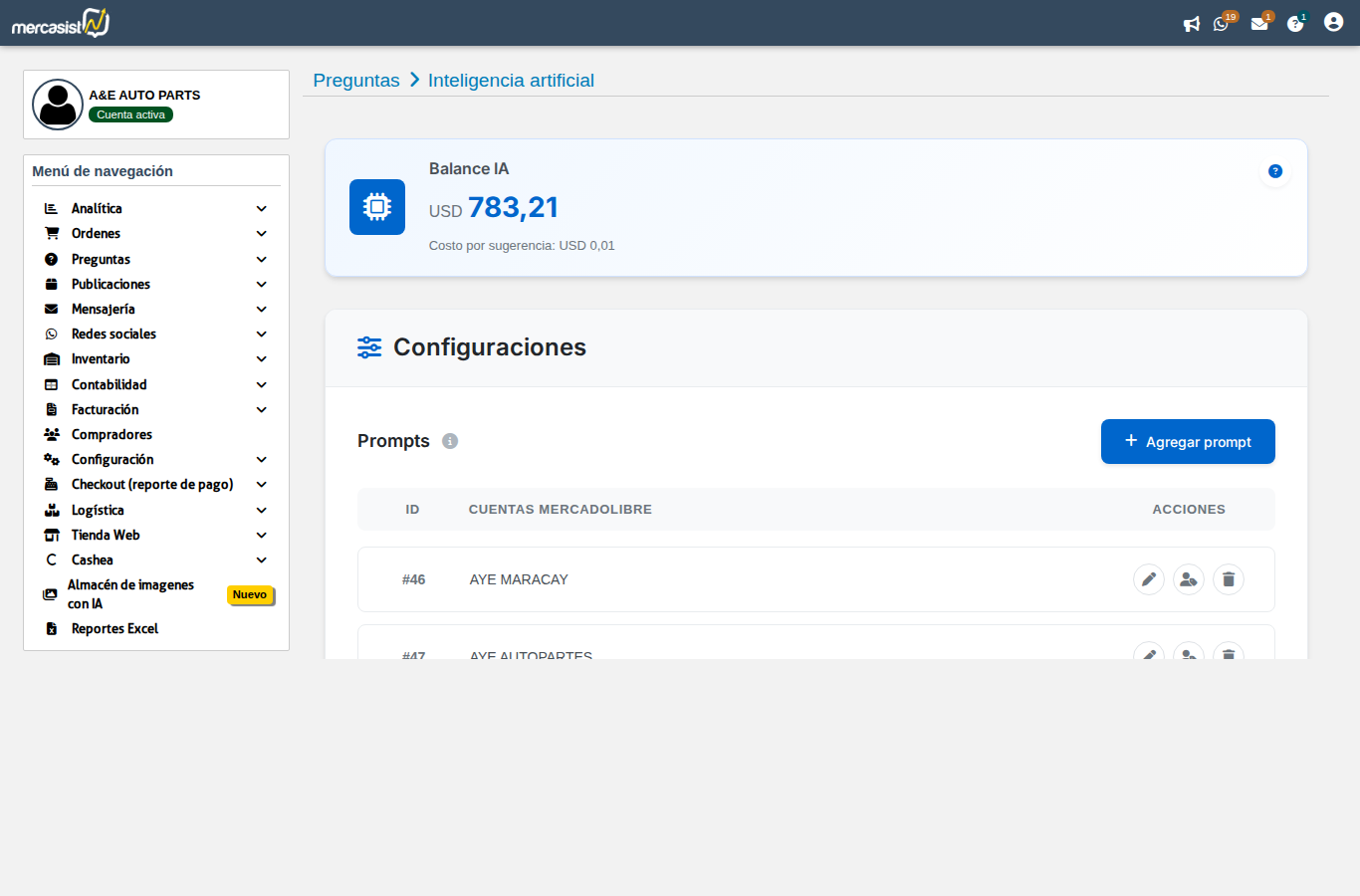Click the Balance IA help question icon
1360x896 pixels.
click(x=1274, y=171)
